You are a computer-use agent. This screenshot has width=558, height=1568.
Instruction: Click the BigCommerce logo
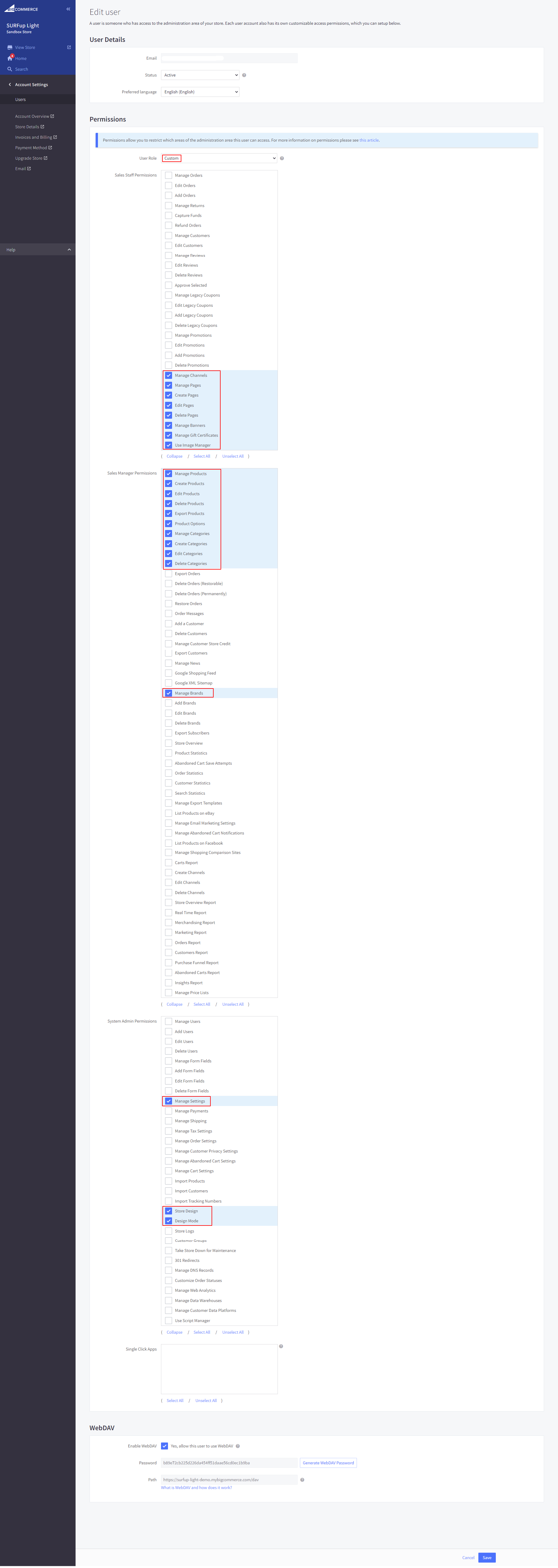[x=21, y=9]
